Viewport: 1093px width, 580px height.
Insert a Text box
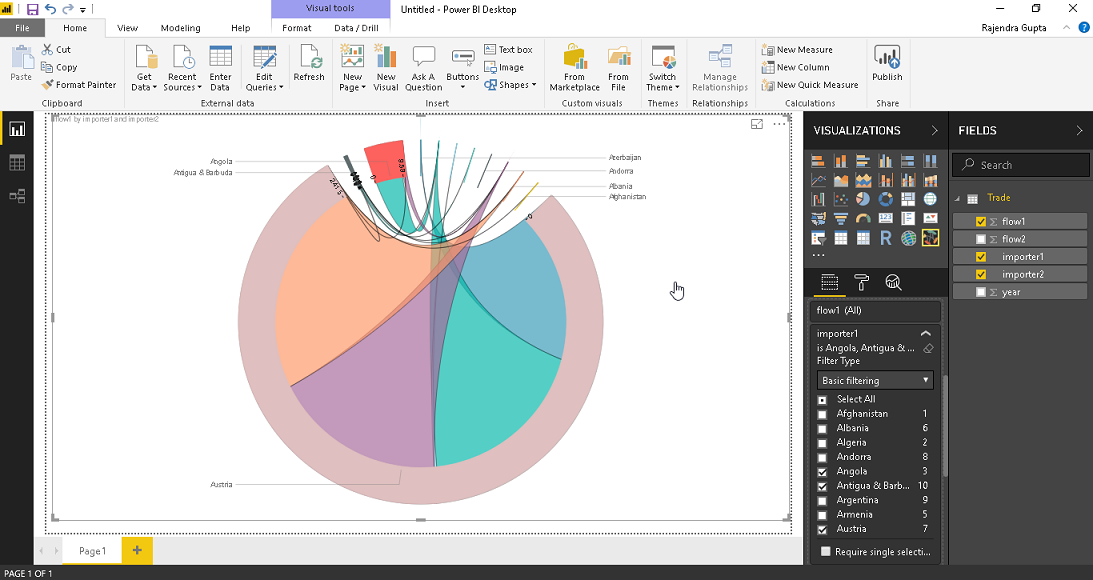pos(508,49)
